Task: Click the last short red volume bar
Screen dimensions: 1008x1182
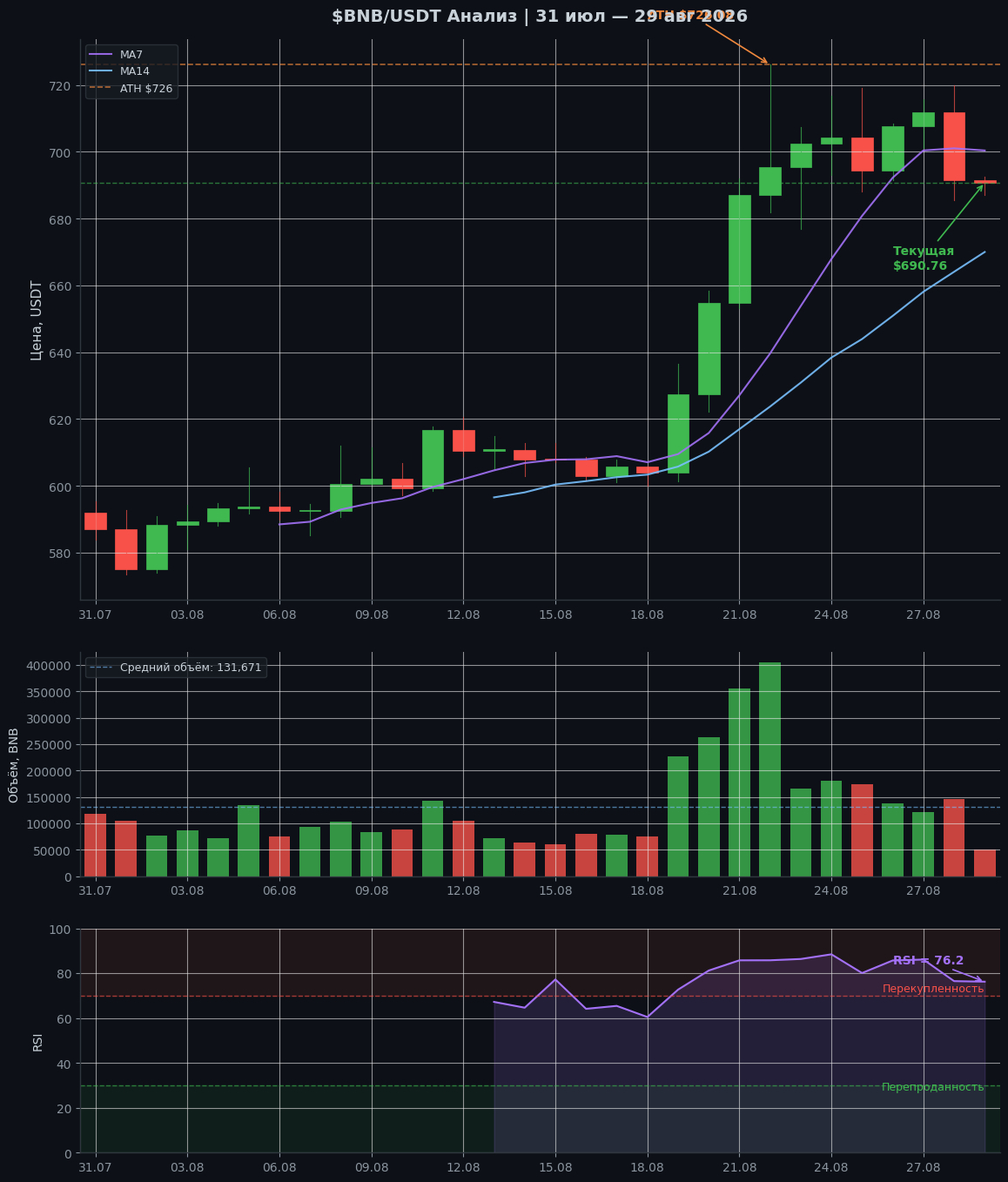Action: coord(984,863)
